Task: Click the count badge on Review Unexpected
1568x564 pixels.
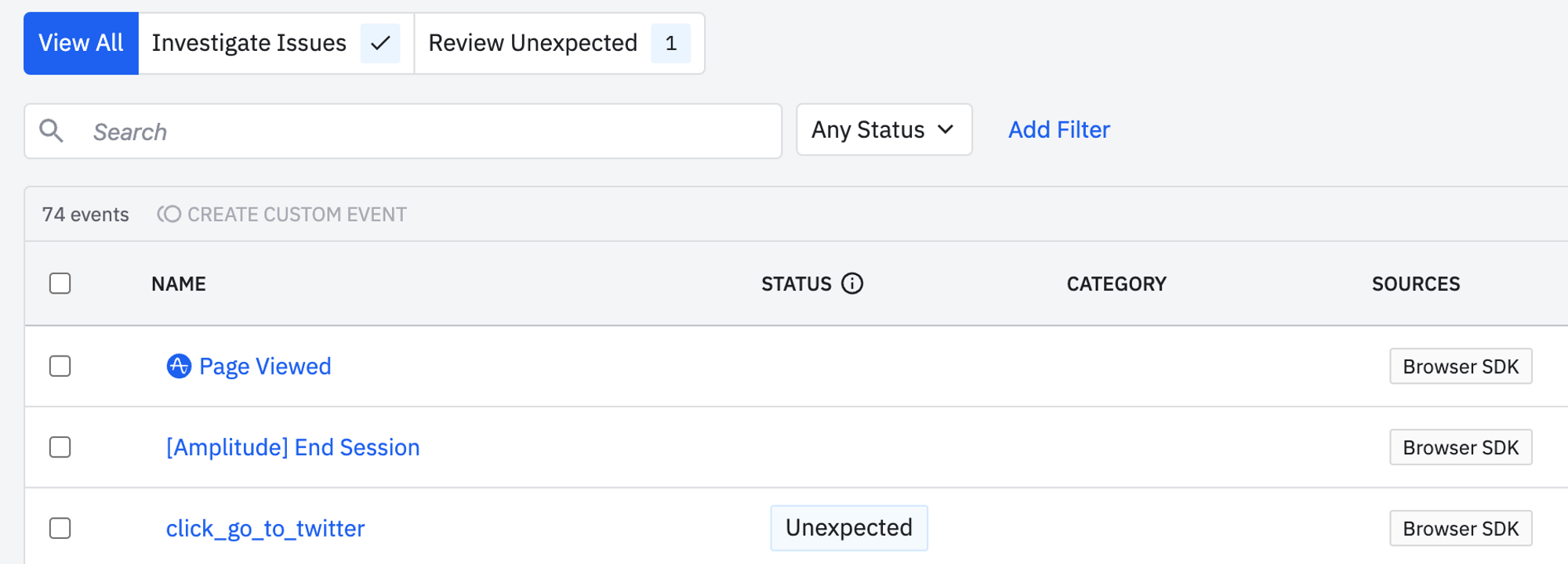Action: click(671, 43)
